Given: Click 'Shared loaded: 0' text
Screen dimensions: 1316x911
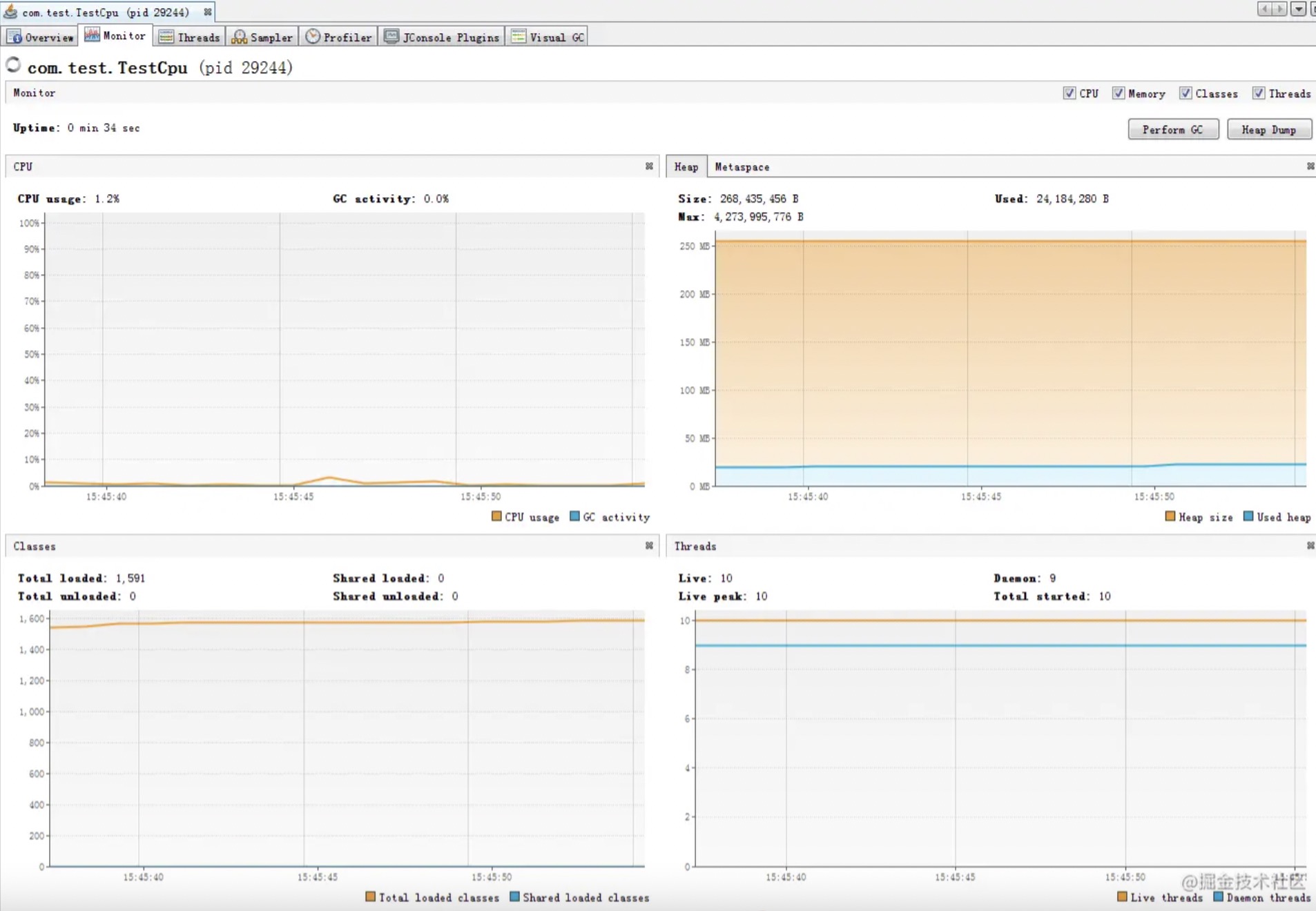Looking at the screenshot, I should [389, 578].
